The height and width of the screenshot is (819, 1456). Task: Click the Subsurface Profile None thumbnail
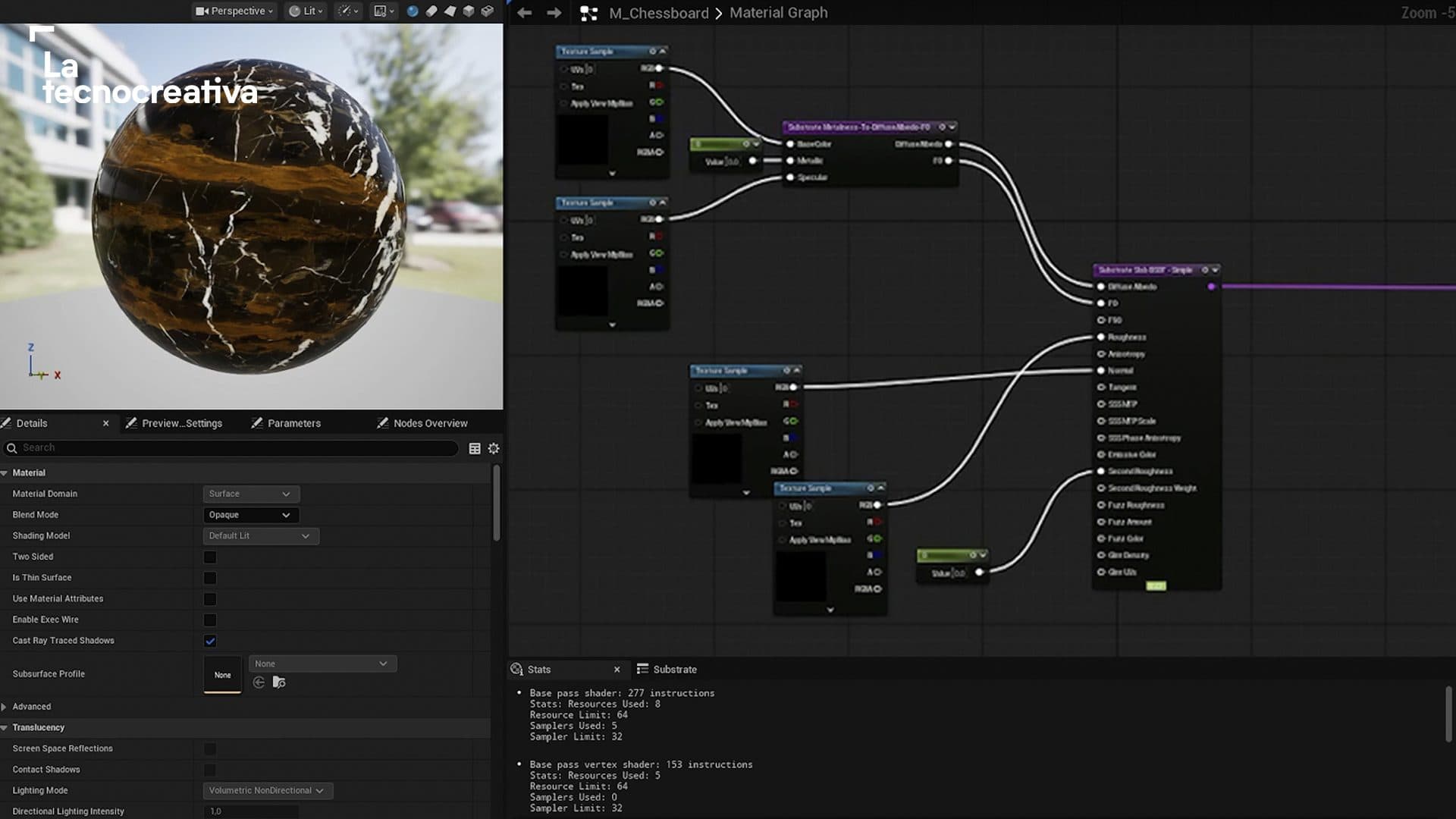[222, 674]
